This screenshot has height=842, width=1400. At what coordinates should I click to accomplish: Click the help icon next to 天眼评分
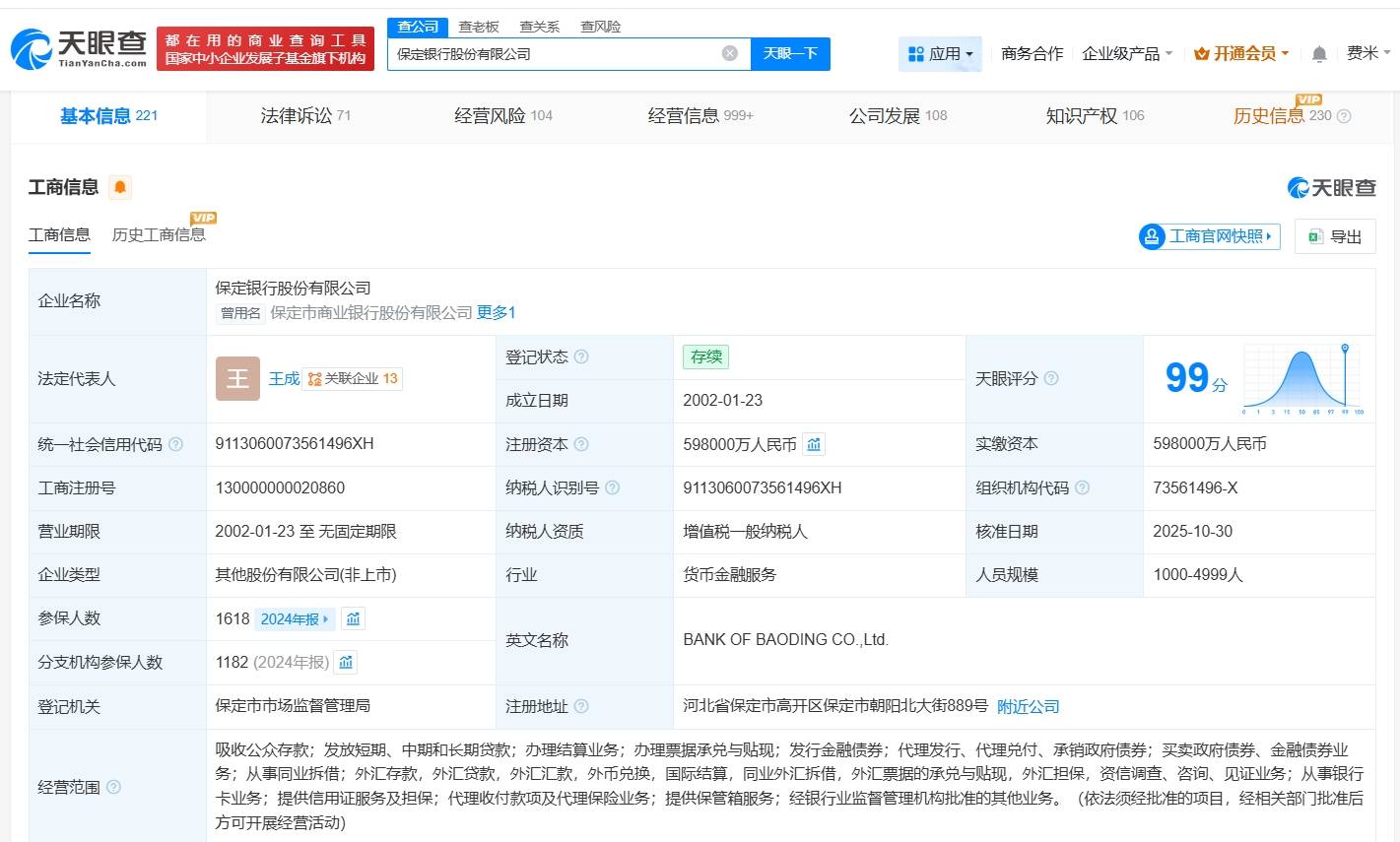1051,378
